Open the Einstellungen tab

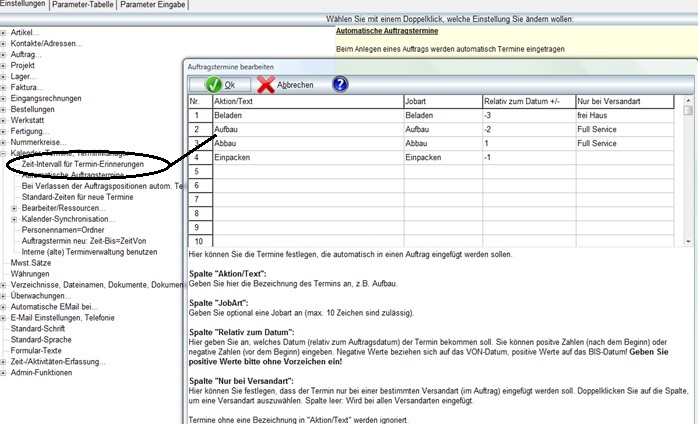click(23, 4)
